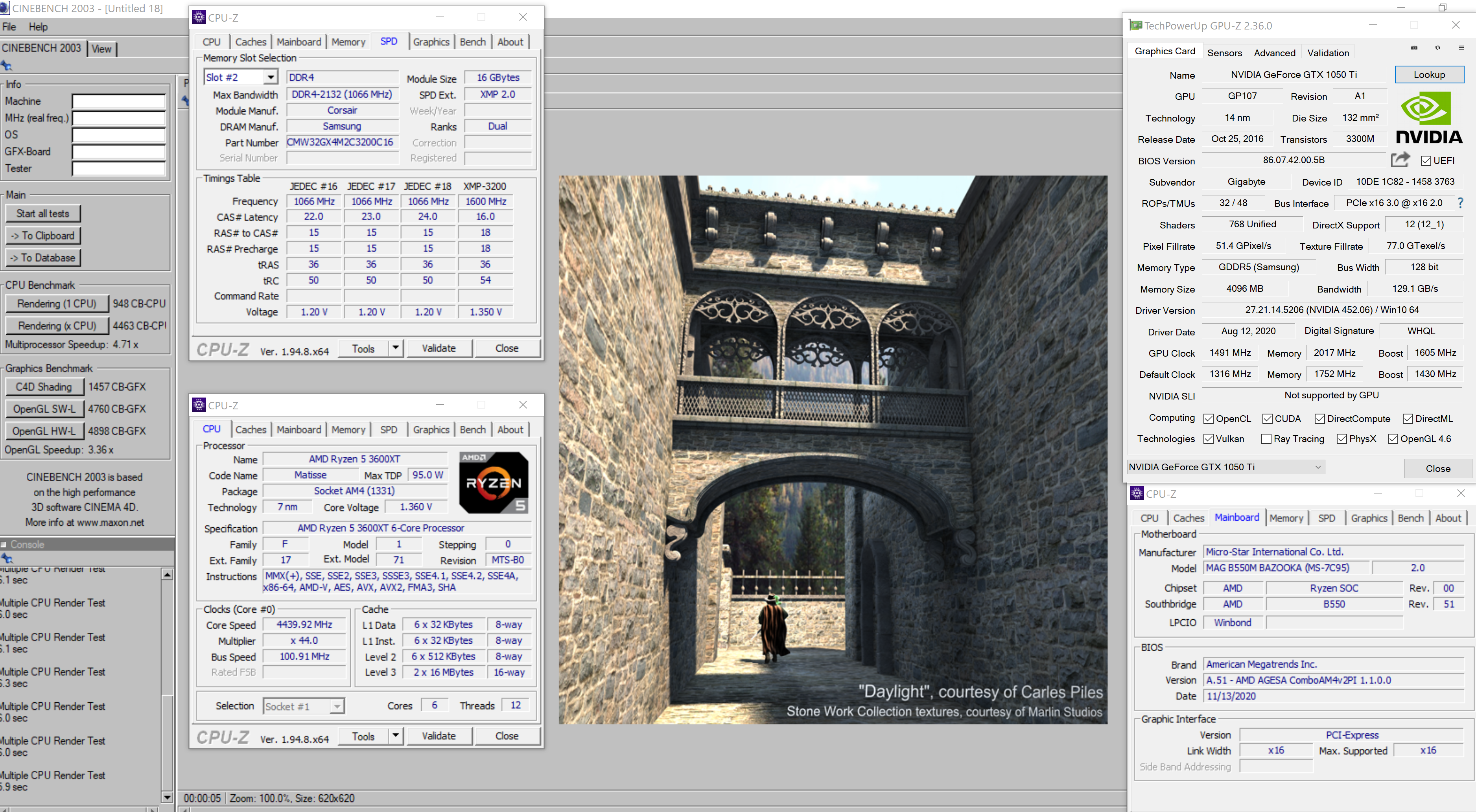1476x812 pixels.
Task: Toggle the Ray Tracing checkbox
Action: [1266, 439]
